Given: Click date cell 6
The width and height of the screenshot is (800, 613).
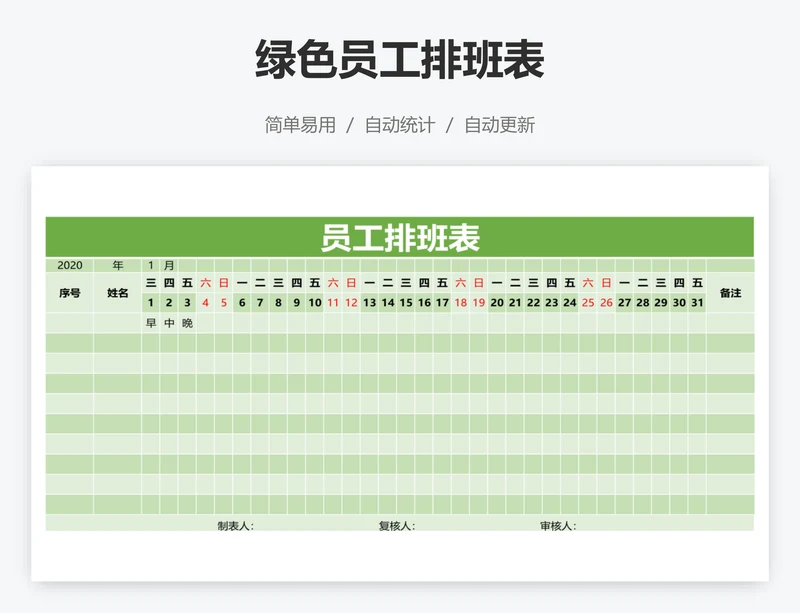Looking at the screenshot, I should (x=242, y=303).
